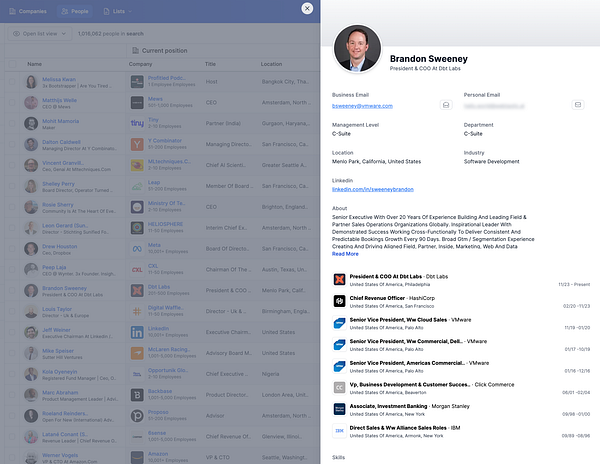This screenshot has width=600, height=464.
Task: Expand Read More in the About section
Action: [x=345, y=254]
